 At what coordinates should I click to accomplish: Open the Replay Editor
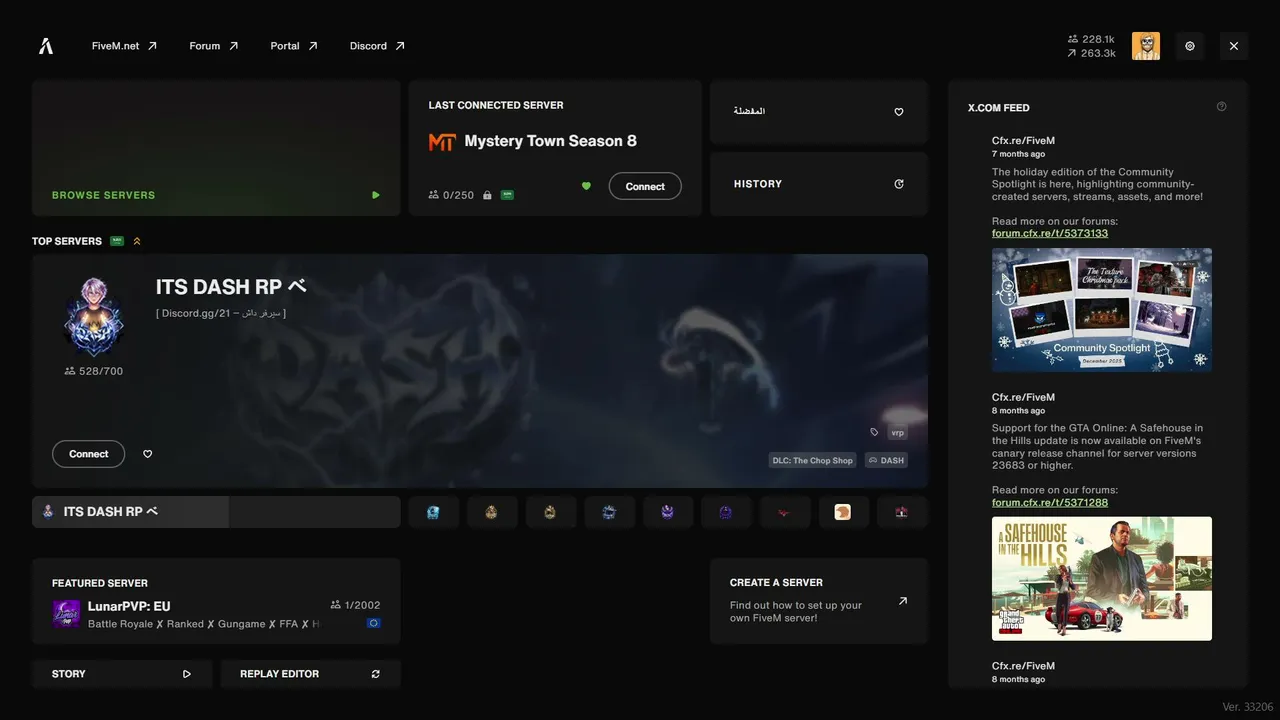click(x=310, y=674)
